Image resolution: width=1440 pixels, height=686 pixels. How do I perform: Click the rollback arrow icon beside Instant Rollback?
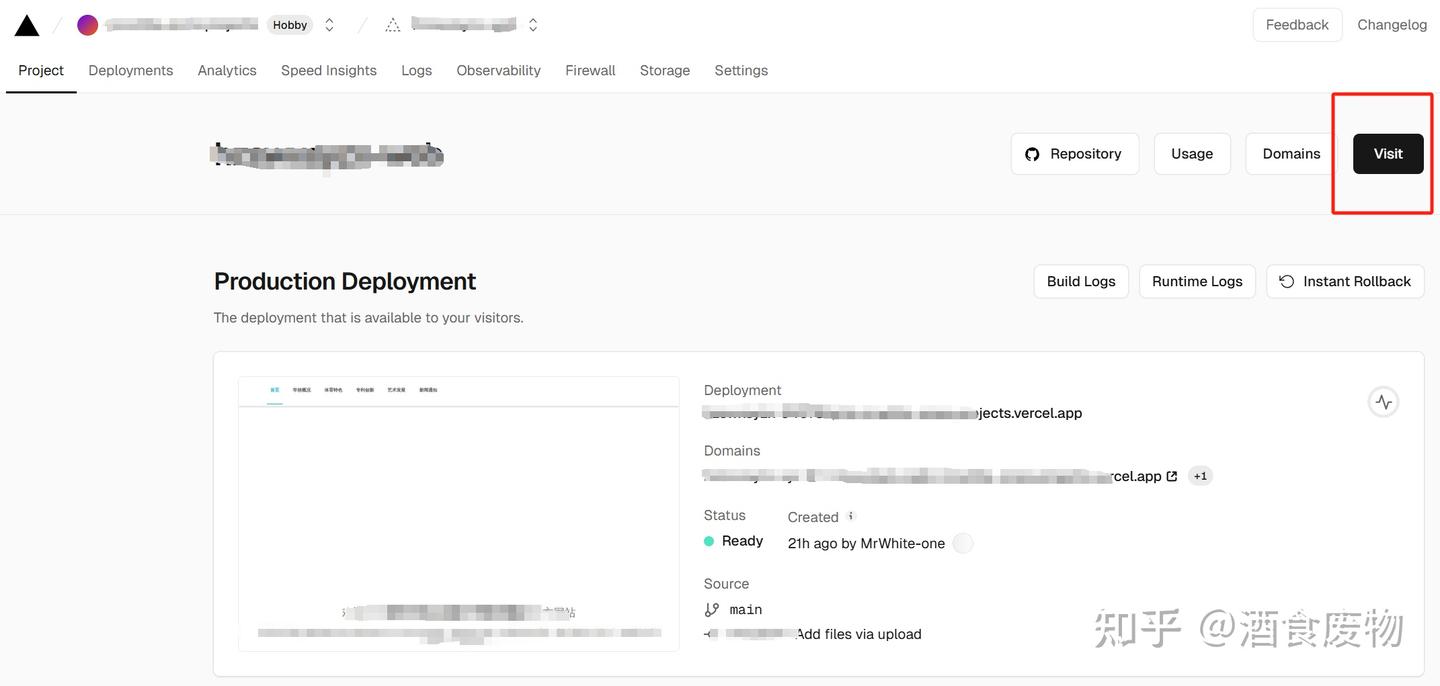(x=1286, y=281)
